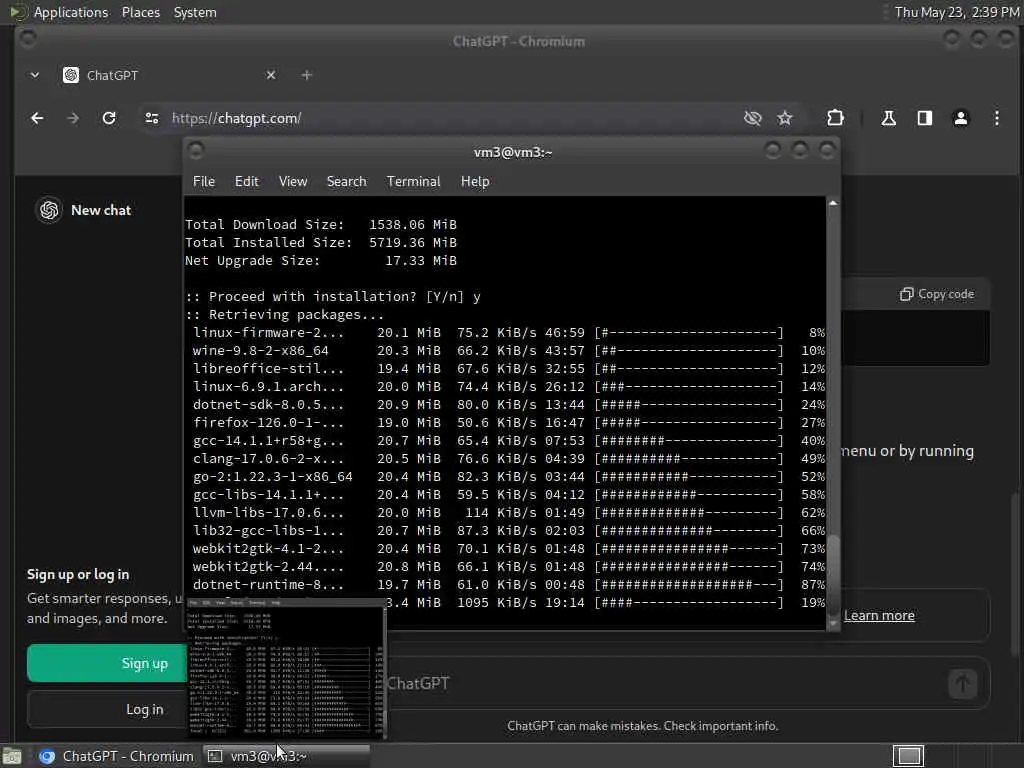Open the profile avatar icon
The width and height of the screenshot is (1024, 768).
click(x=960, y=118)
